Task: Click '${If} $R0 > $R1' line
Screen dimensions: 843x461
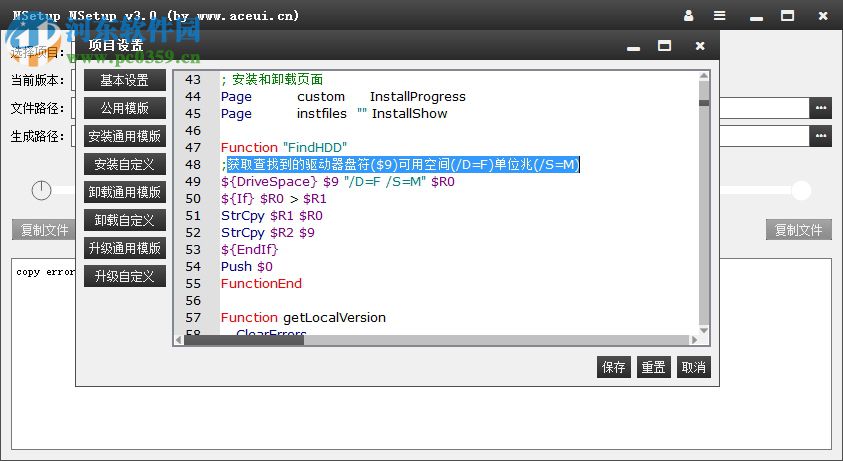Action: (274, 199)
